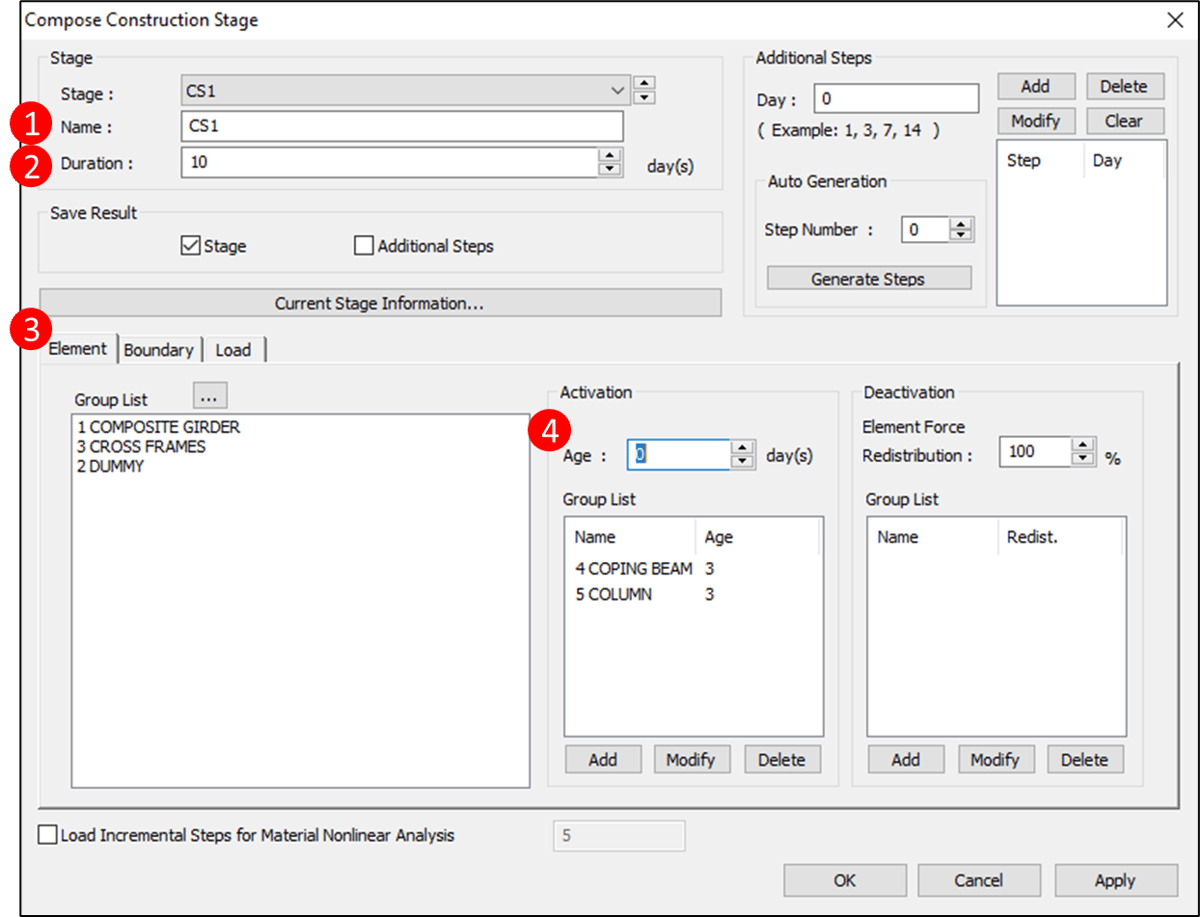The height and width of the screenshot is (917, 1200).
Task: Enable Additional Steps under Save Result
Action: tap(363, 245)
